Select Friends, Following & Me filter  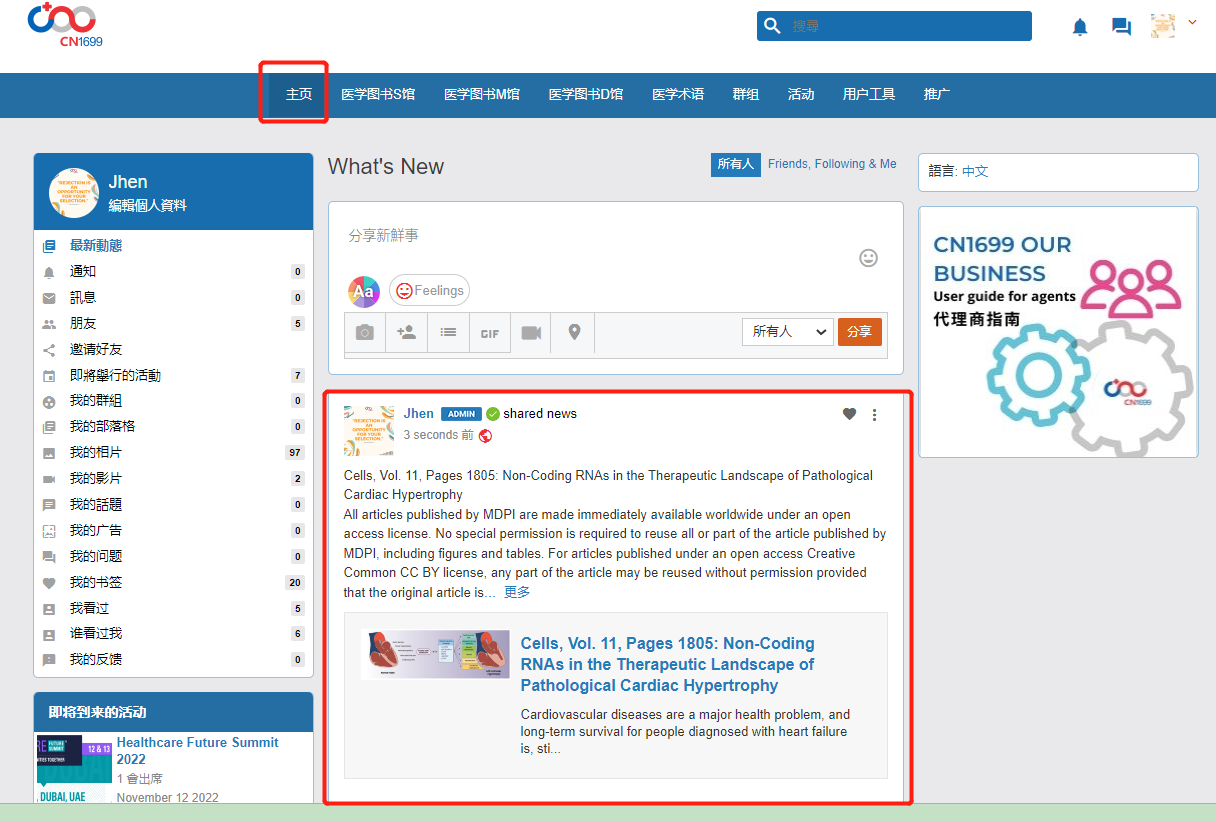pyautogui.click(x=832, y=164)
